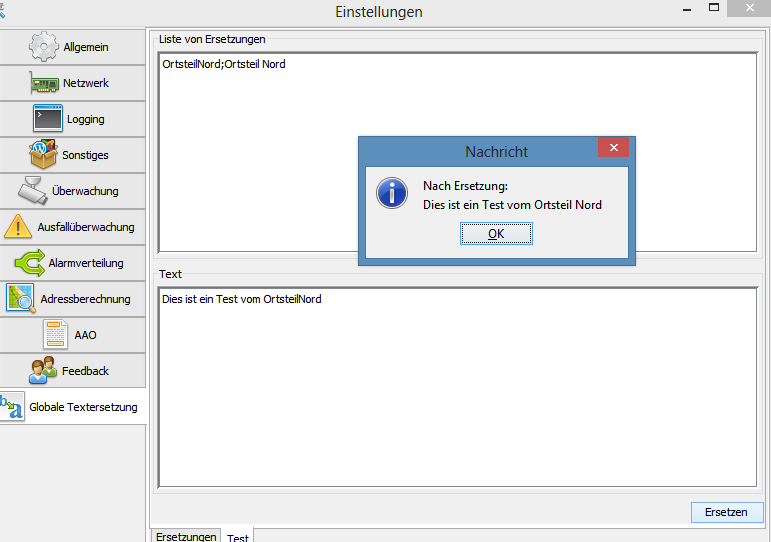Select the Test tab
This screenshot has width=771, height=542.
238,537
